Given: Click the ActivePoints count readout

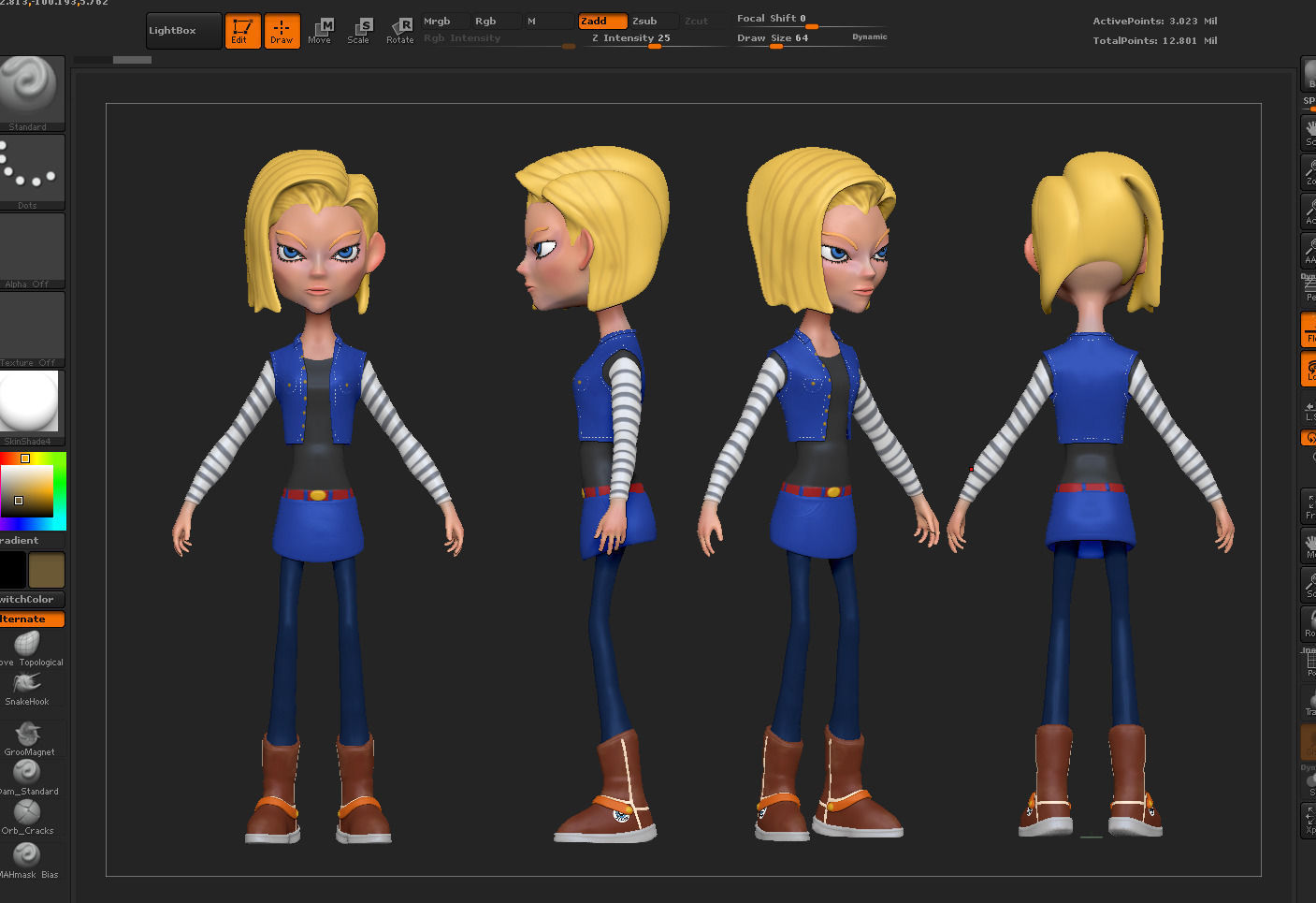Looking at the screenshot, I should 1154,21.
